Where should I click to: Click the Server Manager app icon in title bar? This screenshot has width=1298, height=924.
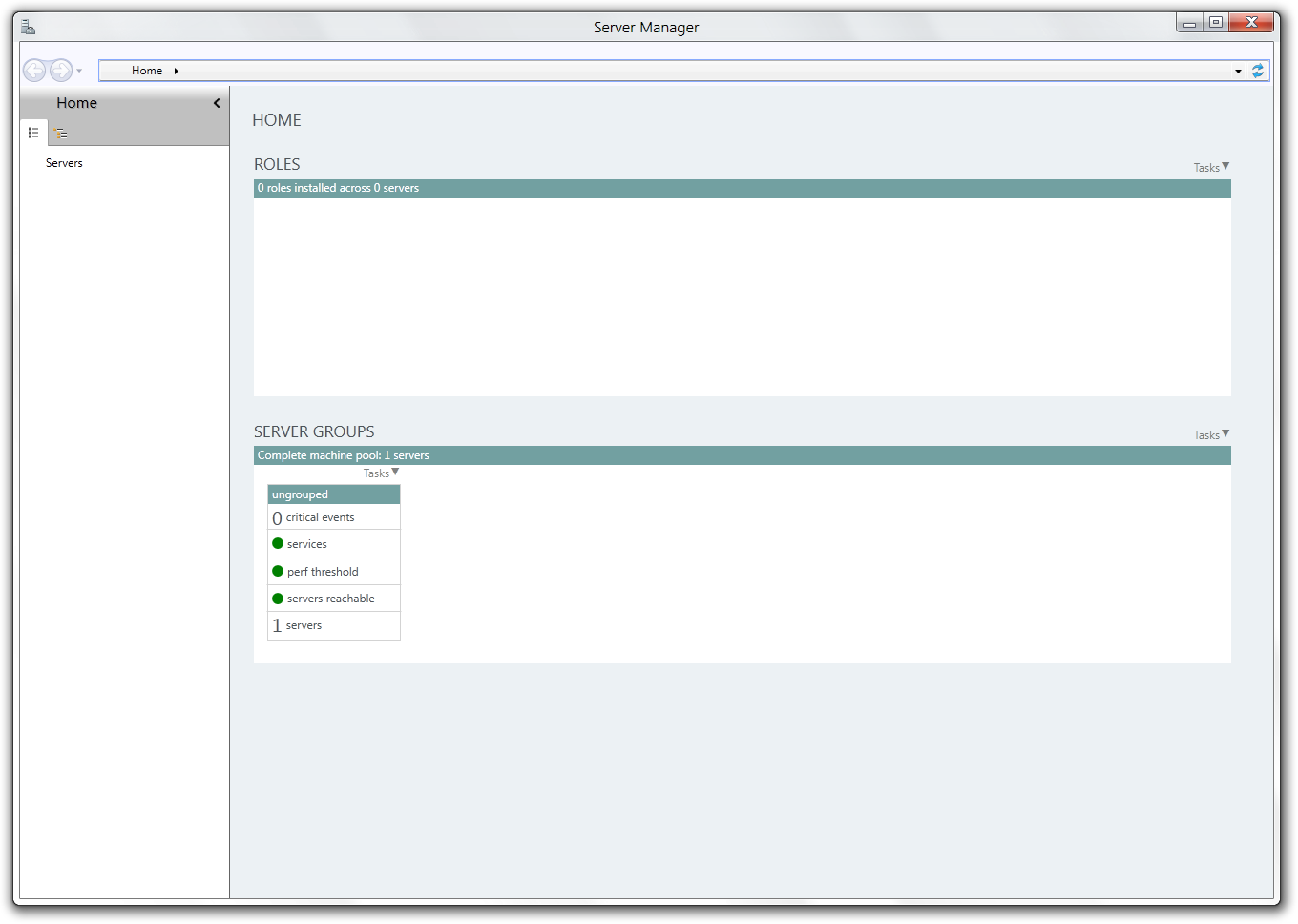(x=29, y=27)
